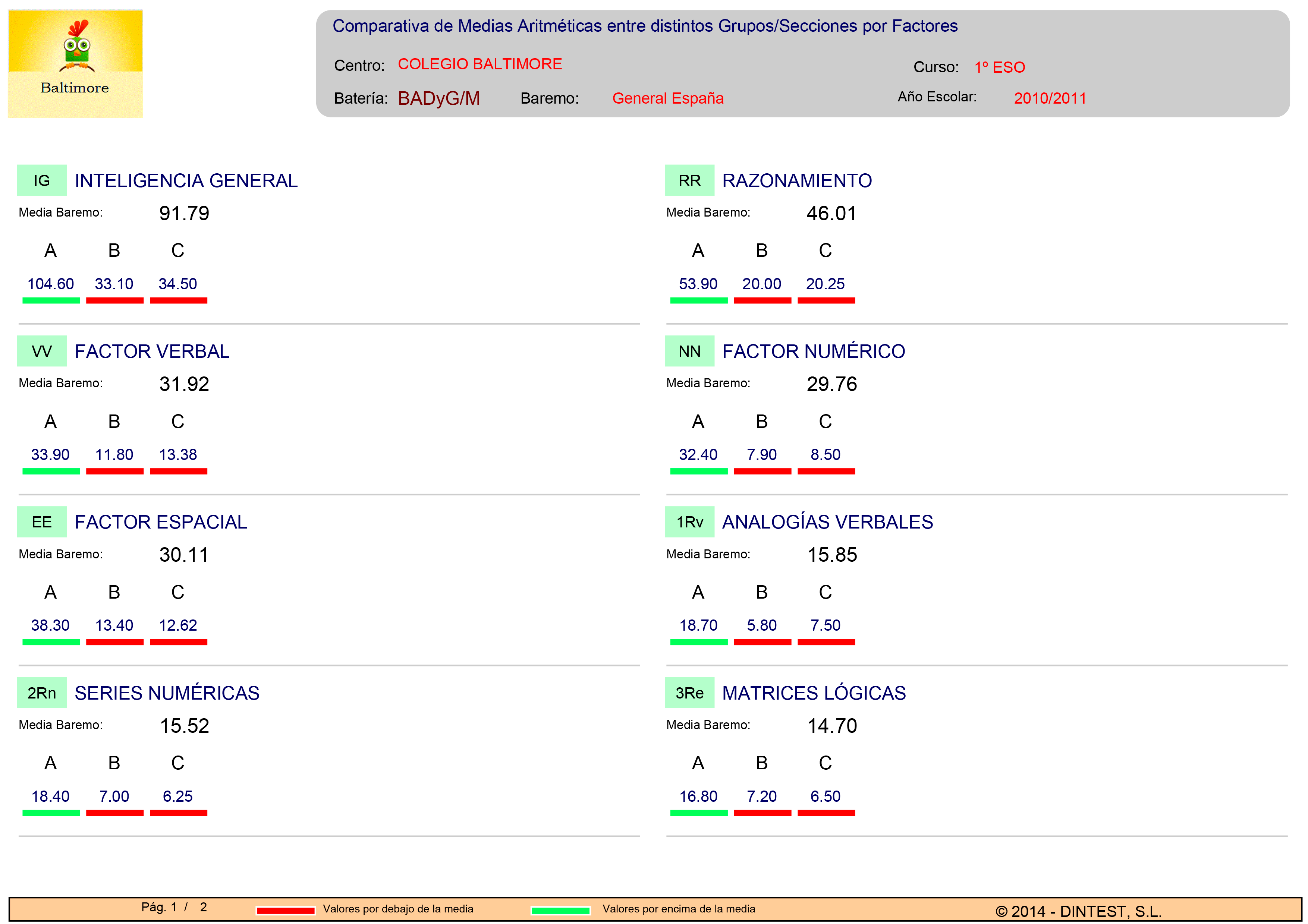Click the RR factor code badge

pos(689,180)
